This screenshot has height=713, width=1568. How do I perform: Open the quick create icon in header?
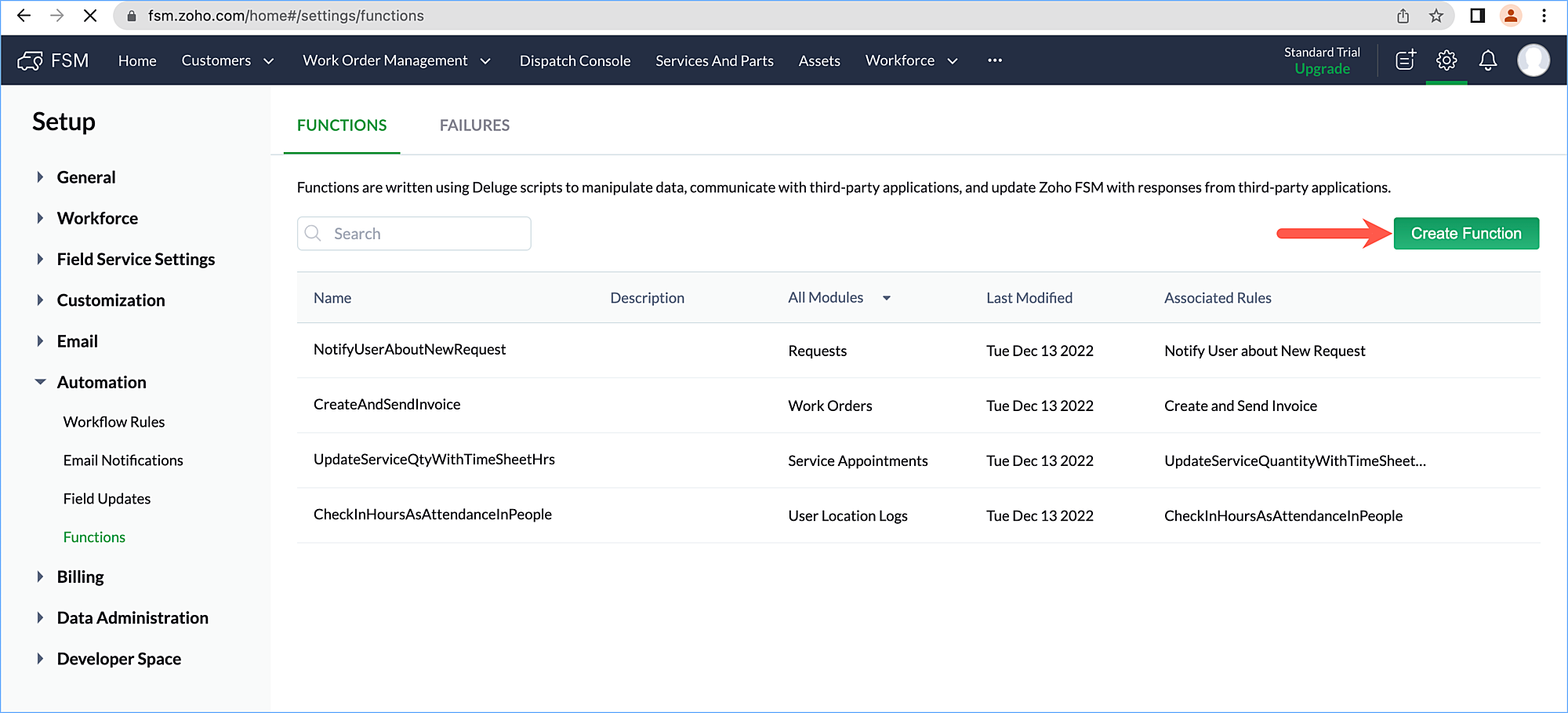click(1405, 60)
